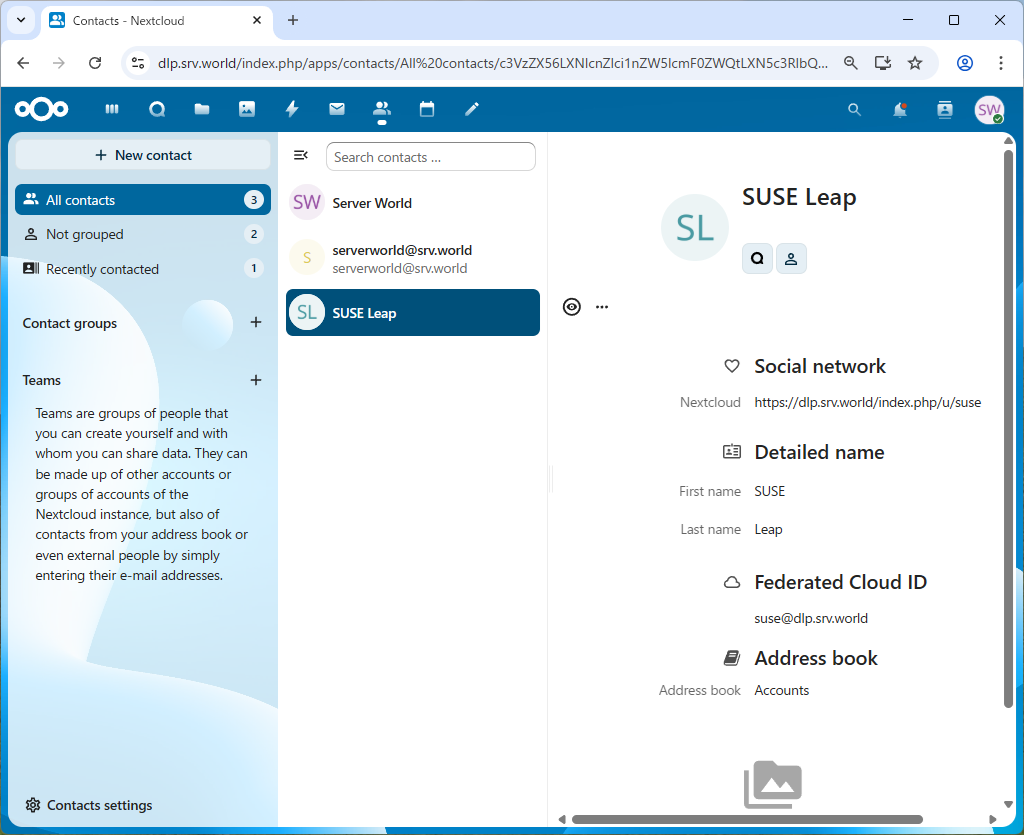
Task: Close the Contacts - Nextcloud tab
Action: click(257, 20)
